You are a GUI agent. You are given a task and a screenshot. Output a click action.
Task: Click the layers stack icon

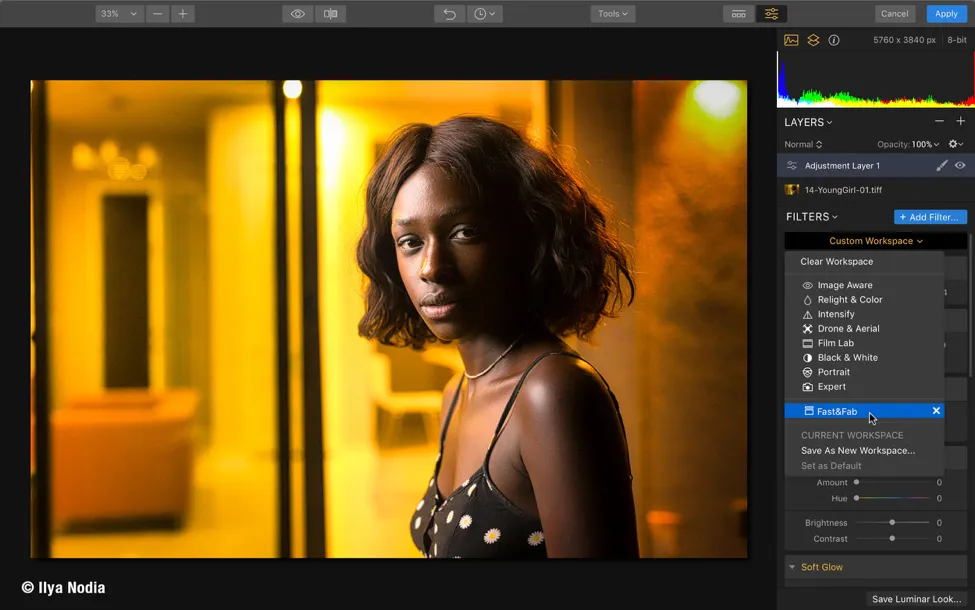[813, 40]
